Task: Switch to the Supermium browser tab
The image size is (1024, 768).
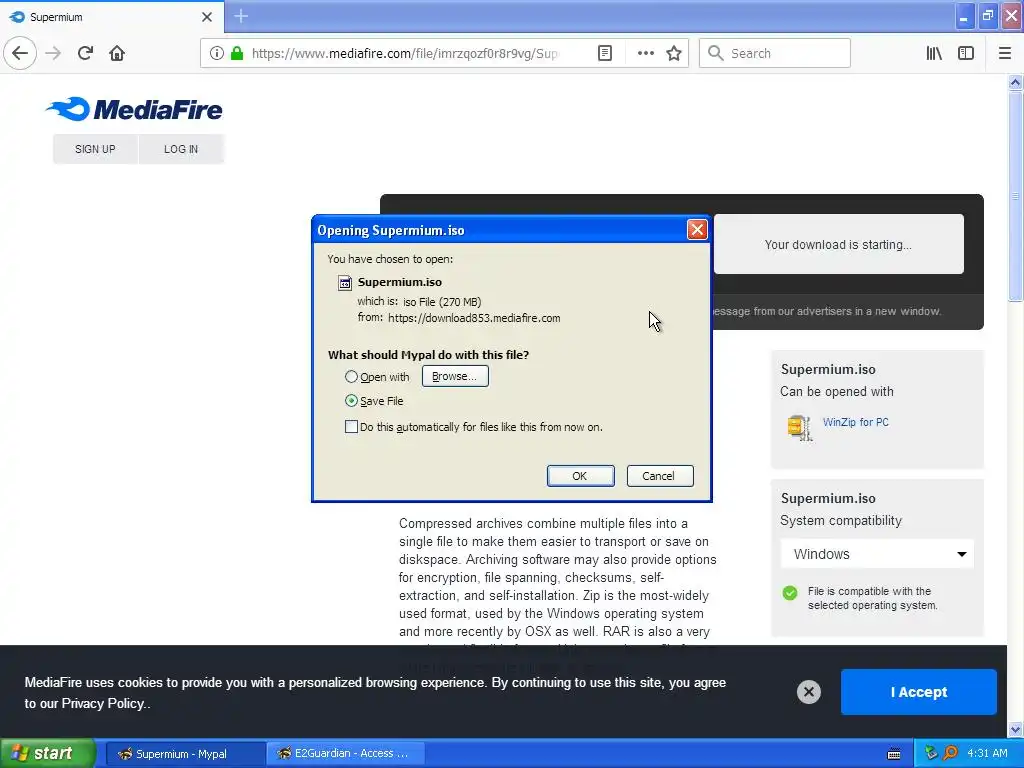Action: tap(112, 17)
